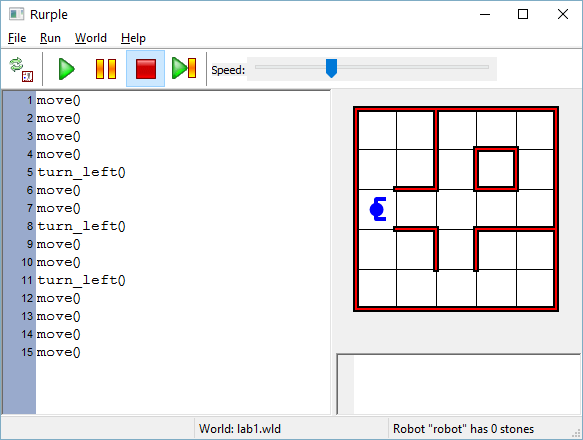Click code line 15 move()
This screenshot has height=440, width=583.
tap(58, 352)
